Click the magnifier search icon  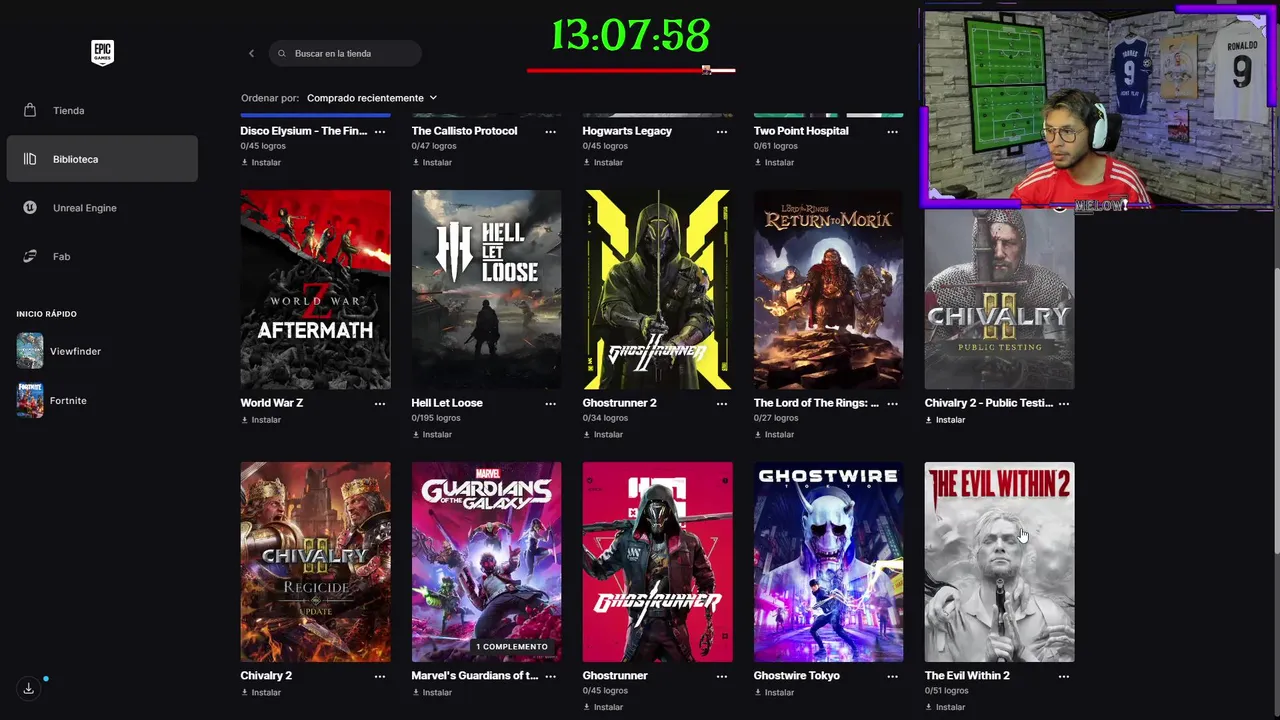[x=282, y=53]
